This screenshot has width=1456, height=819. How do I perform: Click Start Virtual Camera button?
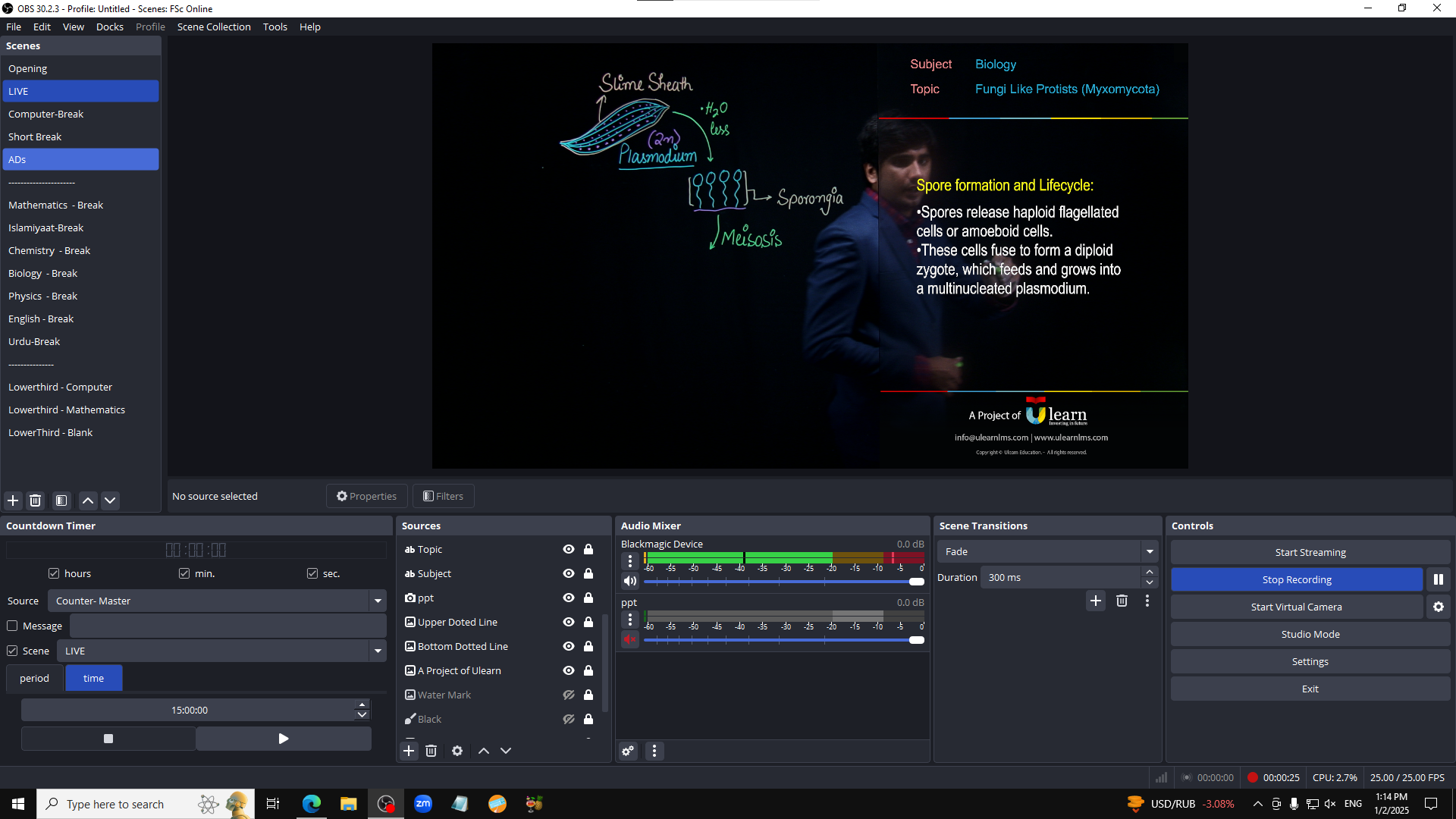1297,607
